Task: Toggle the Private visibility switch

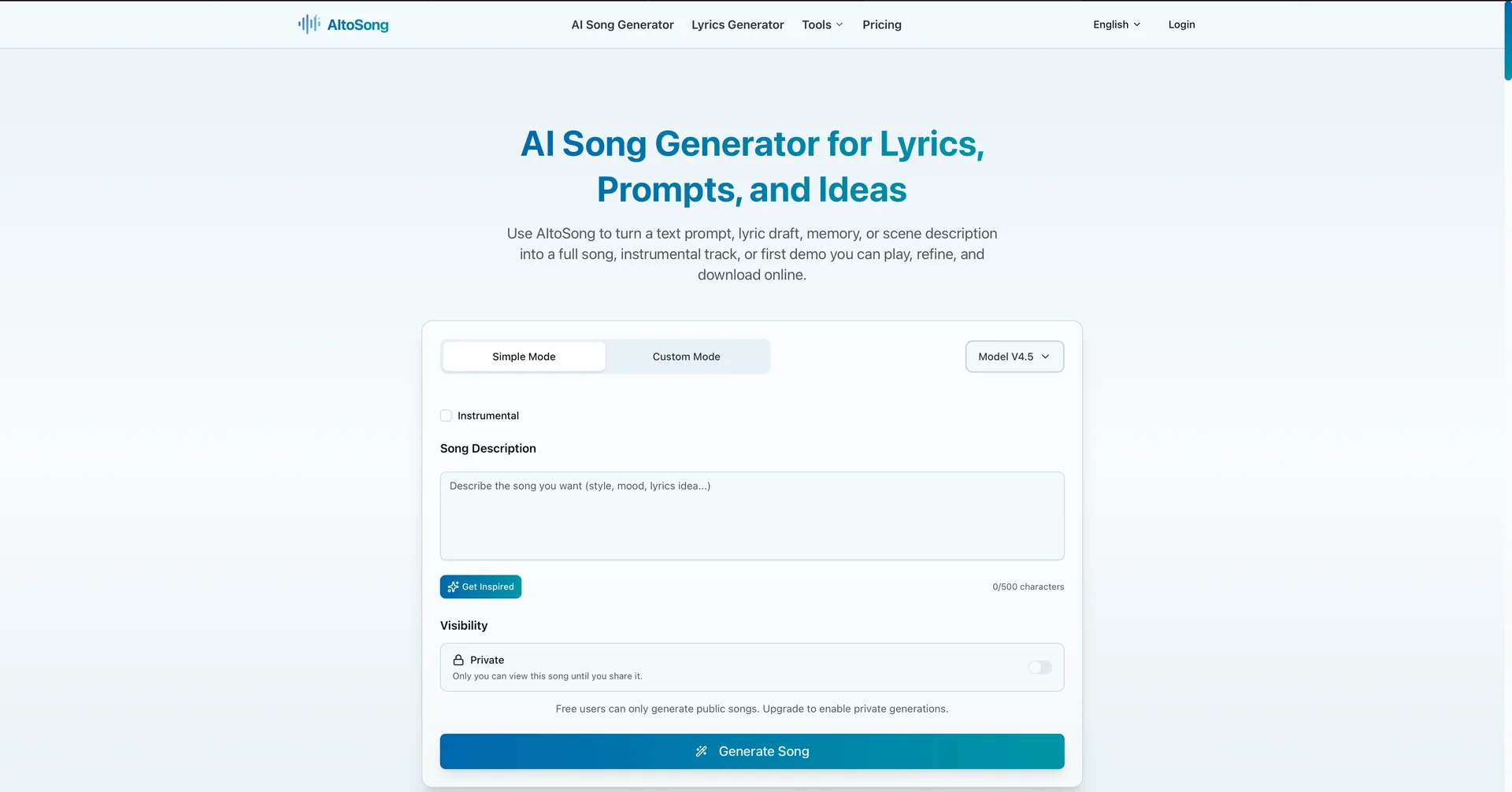Action: pyautogui.click(x=1039, y=668)
